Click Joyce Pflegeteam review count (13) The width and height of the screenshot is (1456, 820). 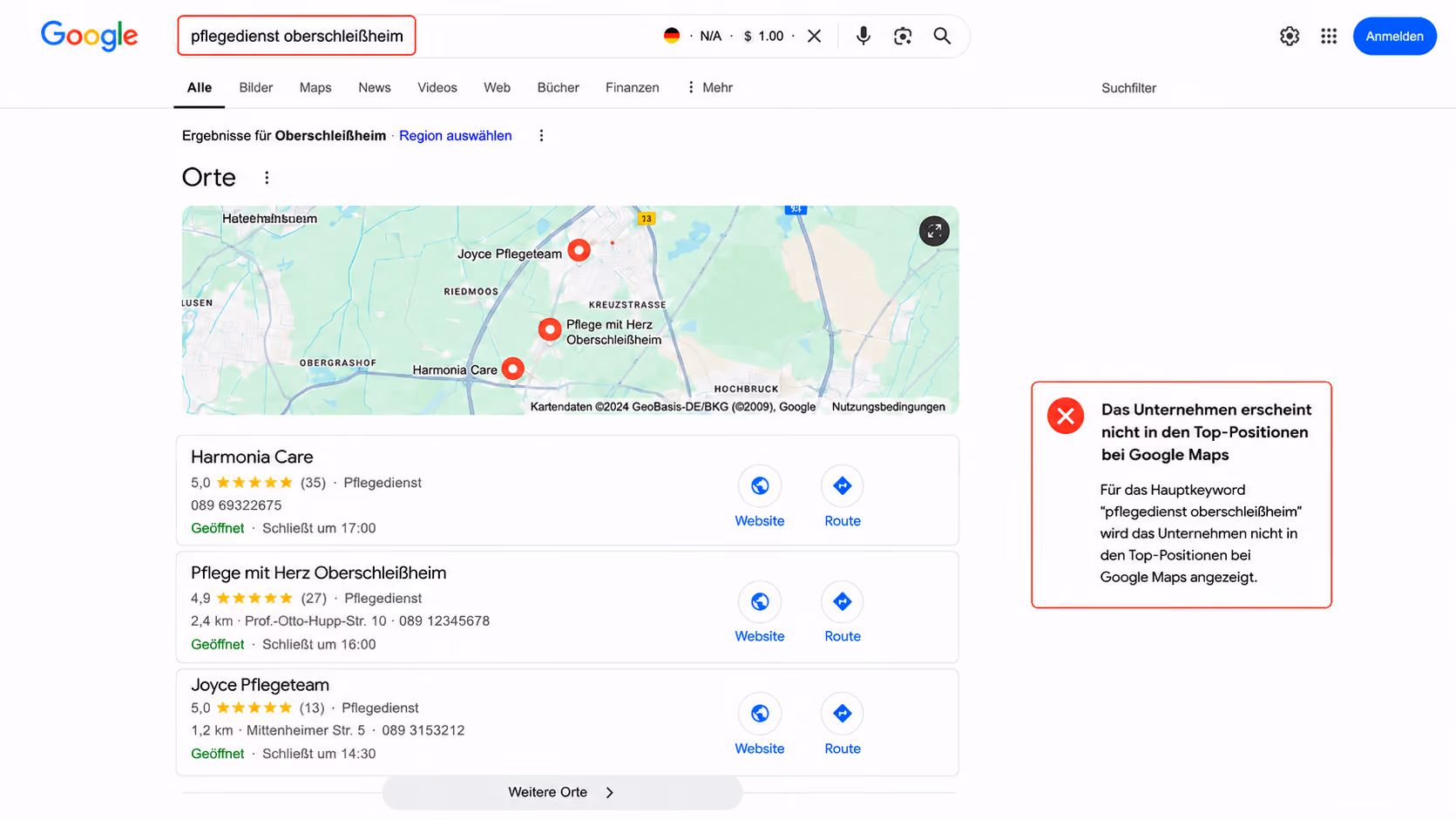(x=312, y=708)
